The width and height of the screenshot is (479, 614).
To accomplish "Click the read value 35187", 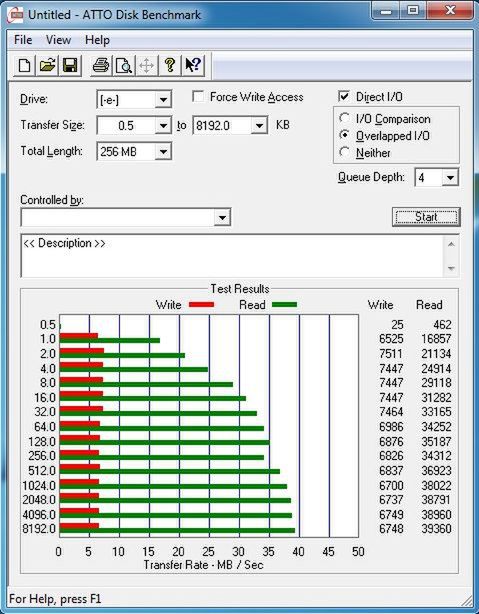I will point(436,441).
